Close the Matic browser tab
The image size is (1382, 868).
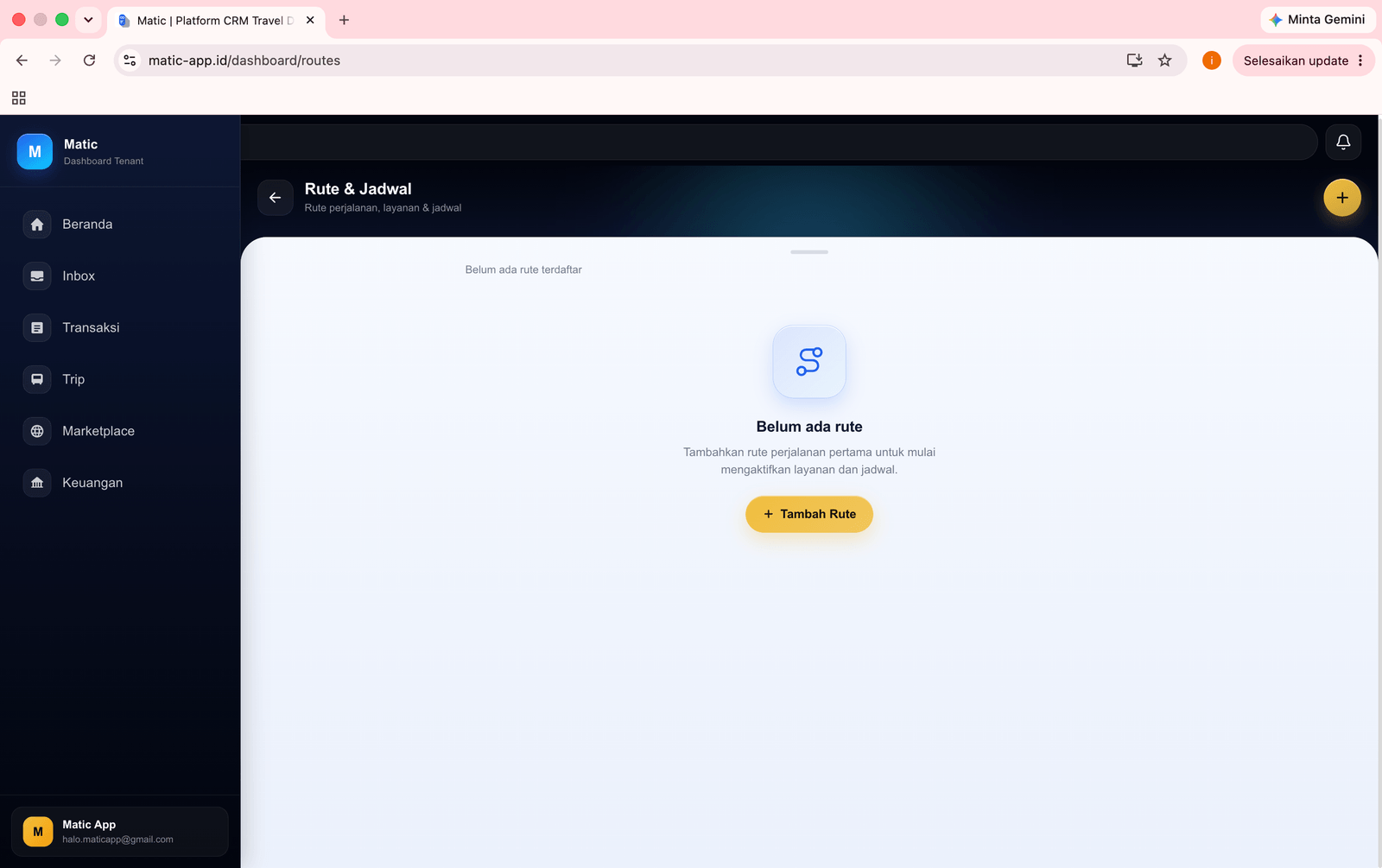pyautogui.click(x=310, y=20)
